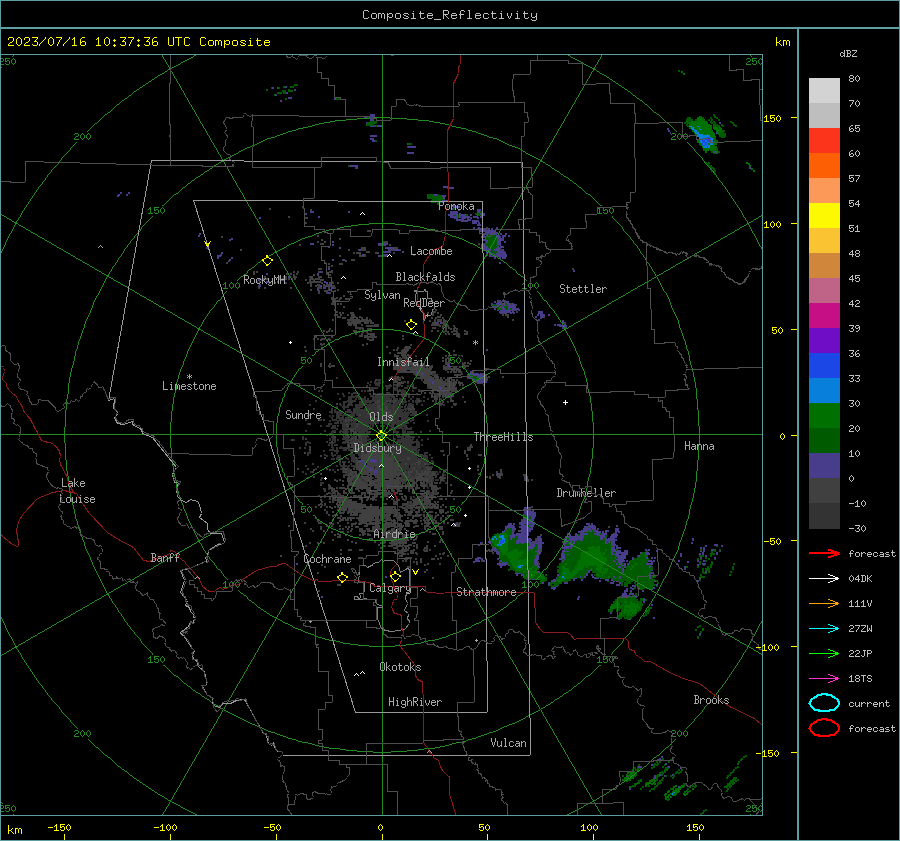Screen dimensions: 900x841
Task: Click white asterisk marker east of Innisfail
Action: coord(475,343)
